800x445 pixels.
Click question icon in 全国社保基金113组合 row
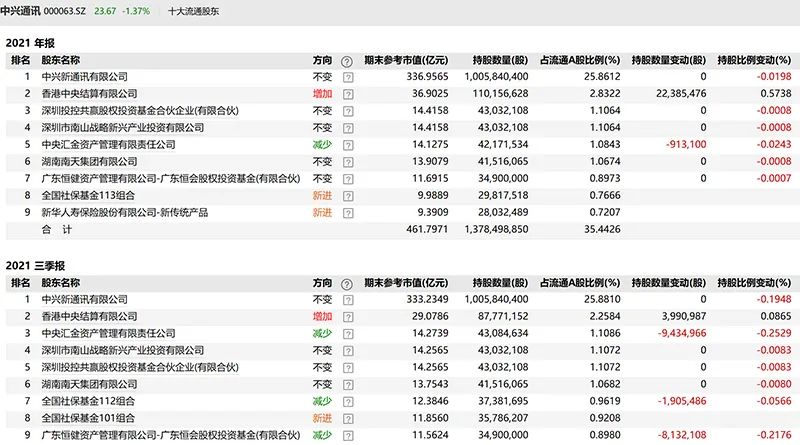pos(348,196)
